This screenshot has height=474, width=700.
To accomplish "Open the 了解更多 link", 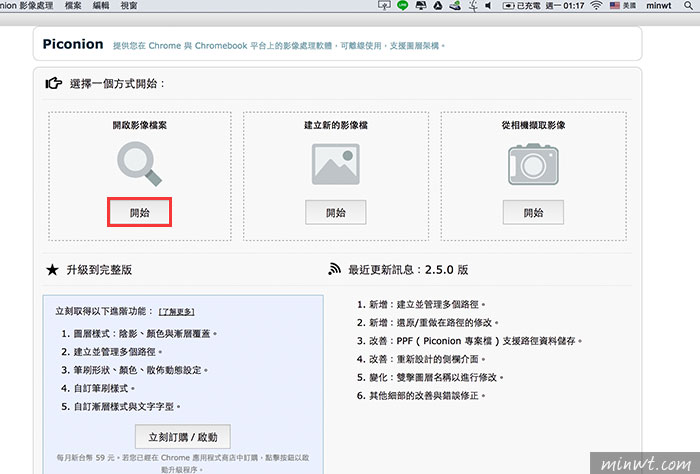I will [177, 312].
